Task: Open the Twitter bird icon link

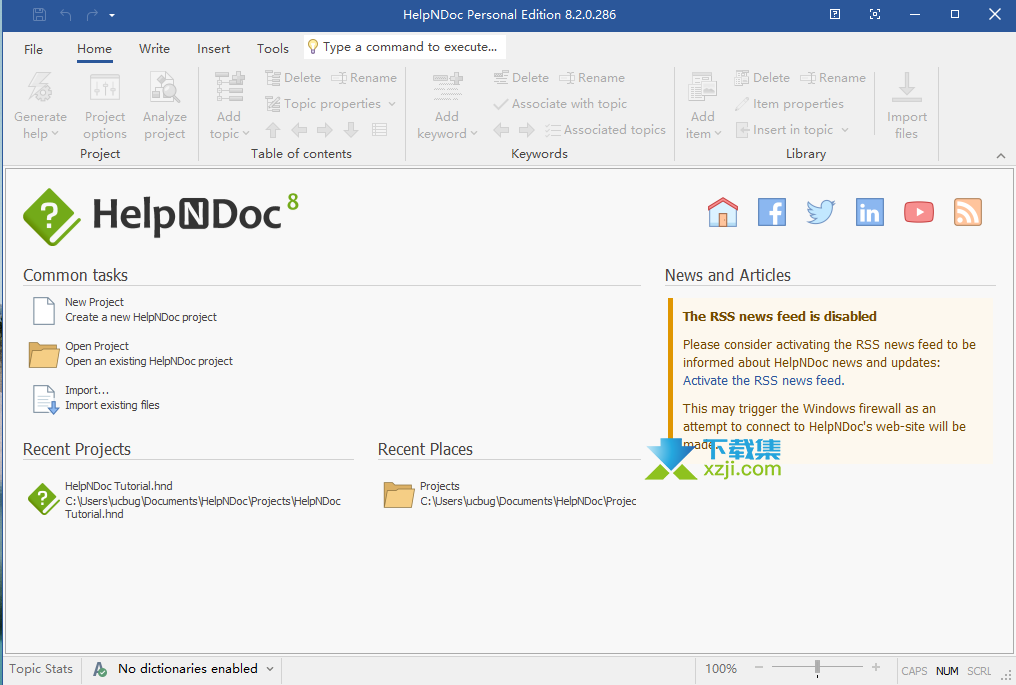Action: 820,212
